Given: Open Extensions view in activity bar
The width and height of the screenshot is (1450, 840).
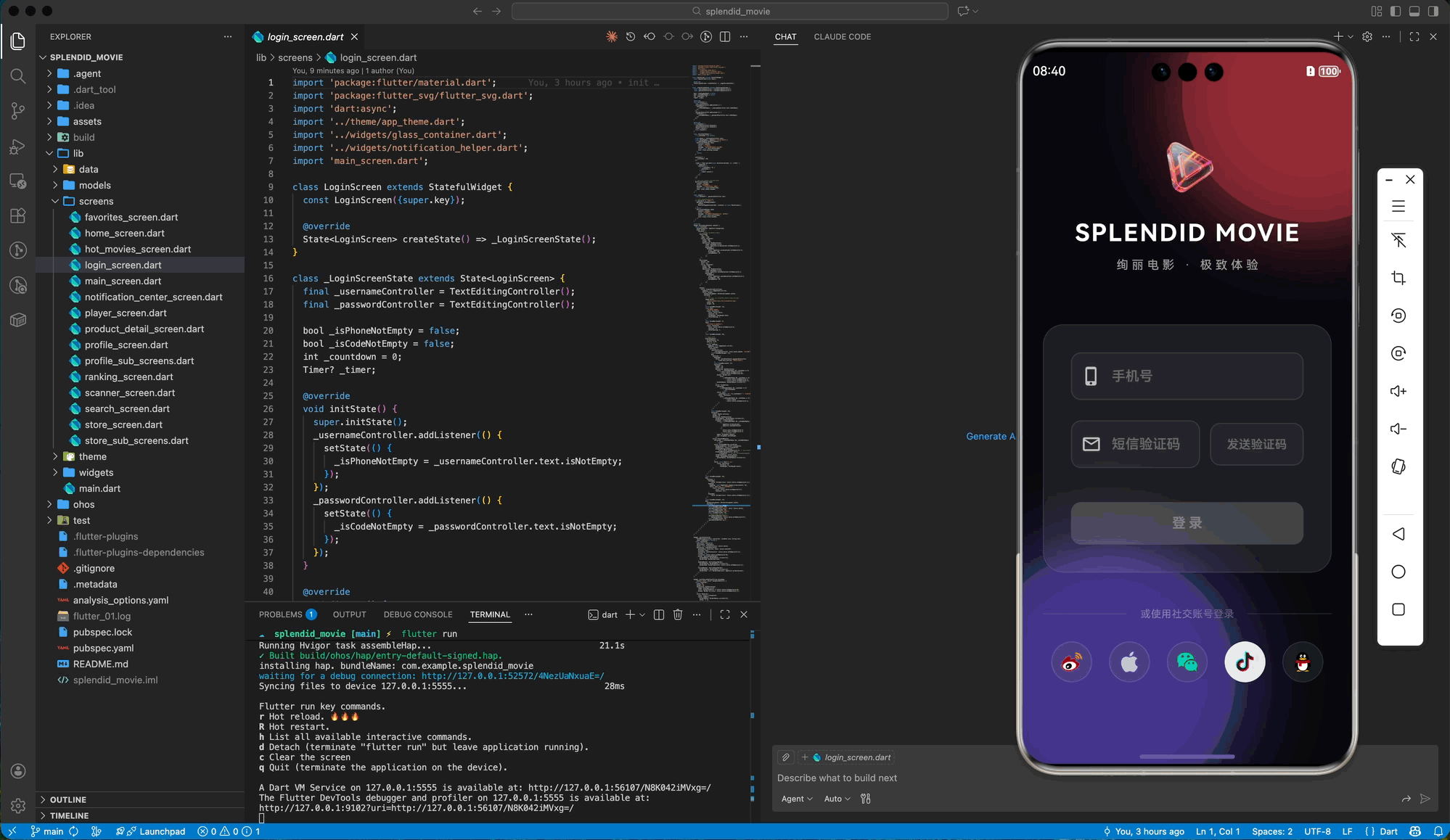Looking at the screenshot, I should pos(18,215).
